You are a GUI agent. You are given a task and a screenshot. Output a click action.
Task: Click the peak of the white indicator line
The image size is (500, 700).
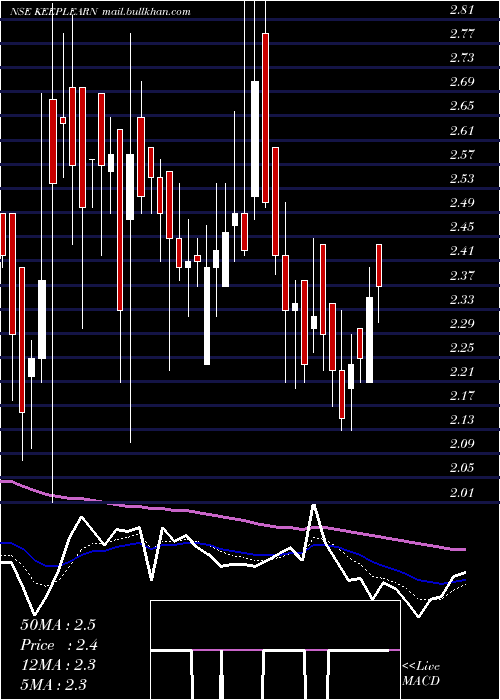[314, 505]
